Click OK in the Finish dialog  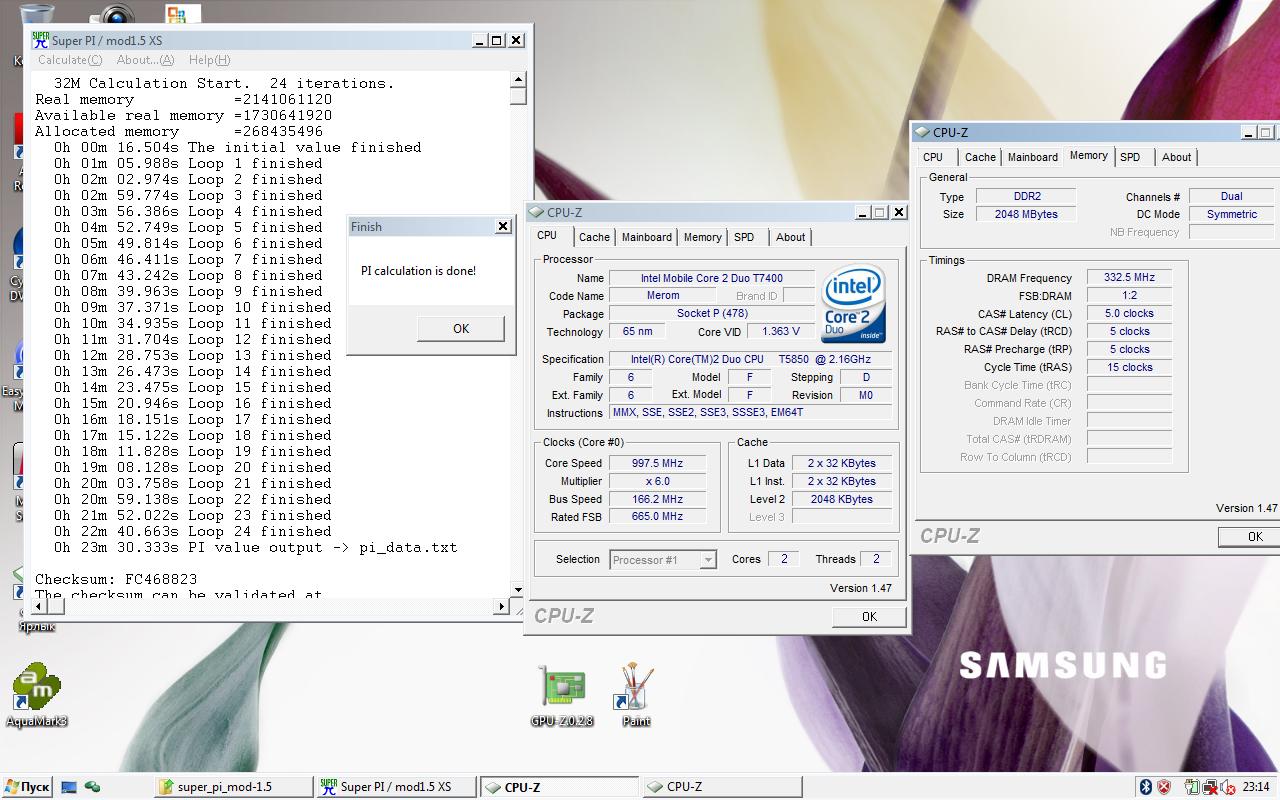pos(461,328)
